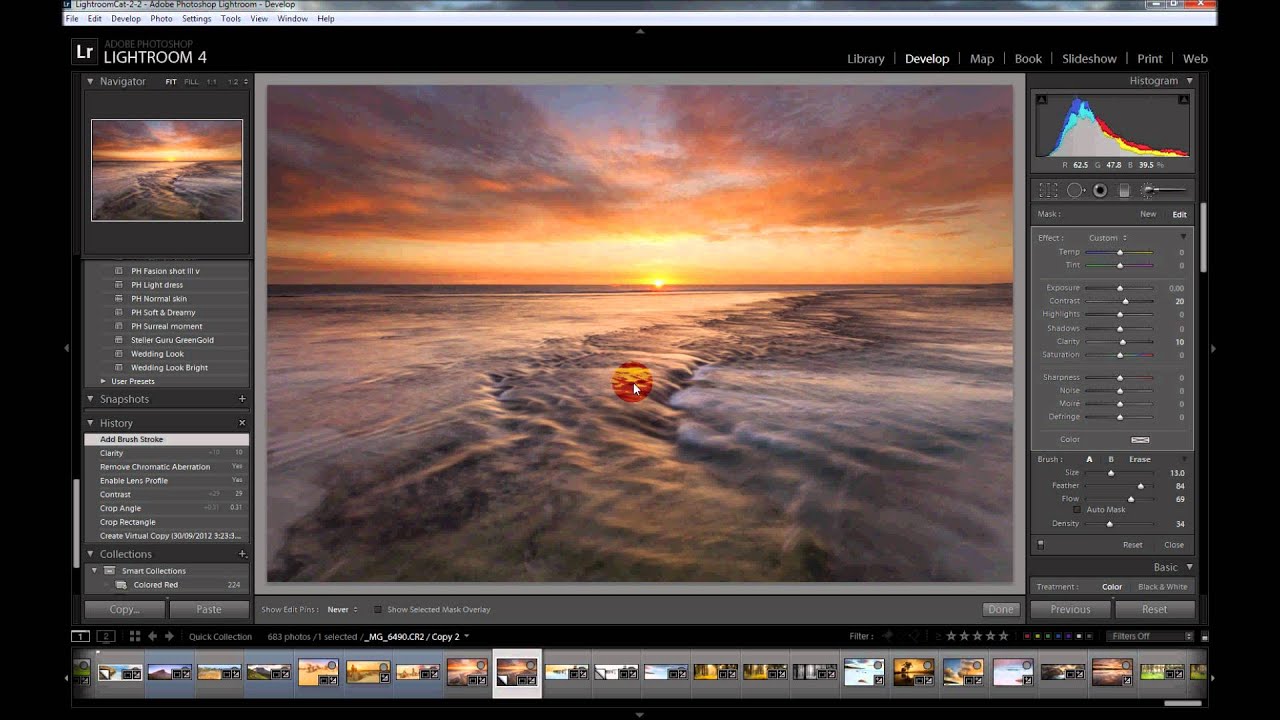Open the Effect Custom preset dropdown

pyautogui.click(x=1107, y=238)
